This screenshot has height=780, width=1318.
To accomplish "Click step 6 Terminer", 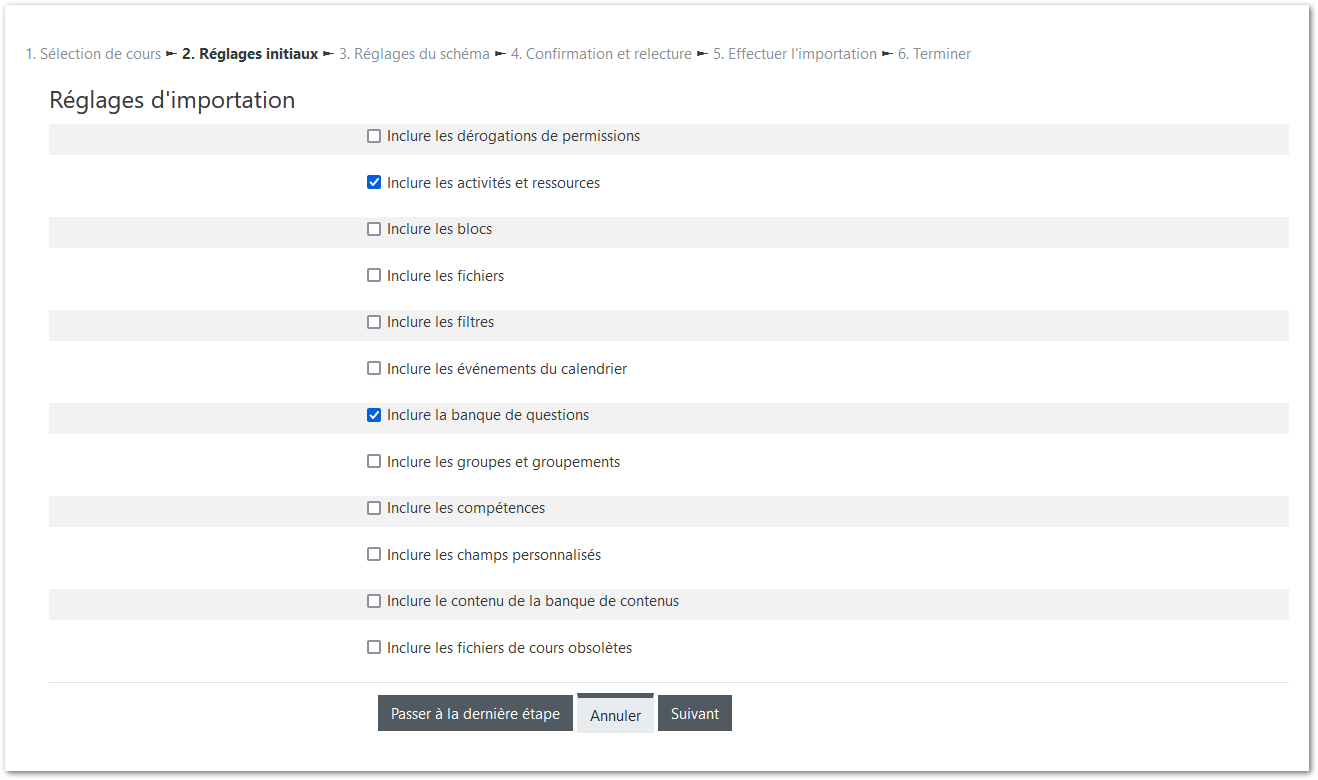I will point(934,54).
